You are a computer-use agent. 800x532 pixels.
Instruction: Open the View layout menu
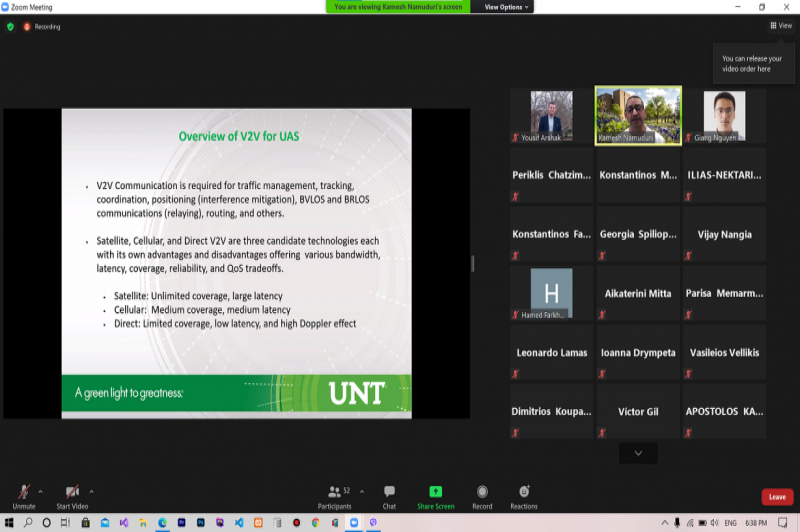click(x=780, y=26)
